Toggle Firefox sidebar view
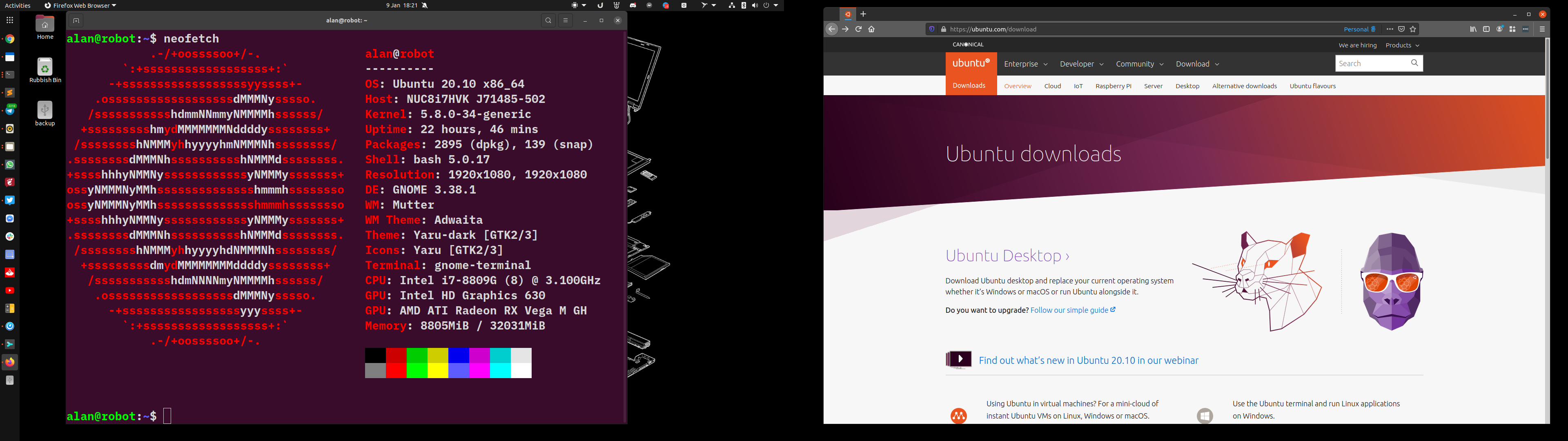Image resolution: width=1568 pixels, height=441 pixels. click(1486, 29)
